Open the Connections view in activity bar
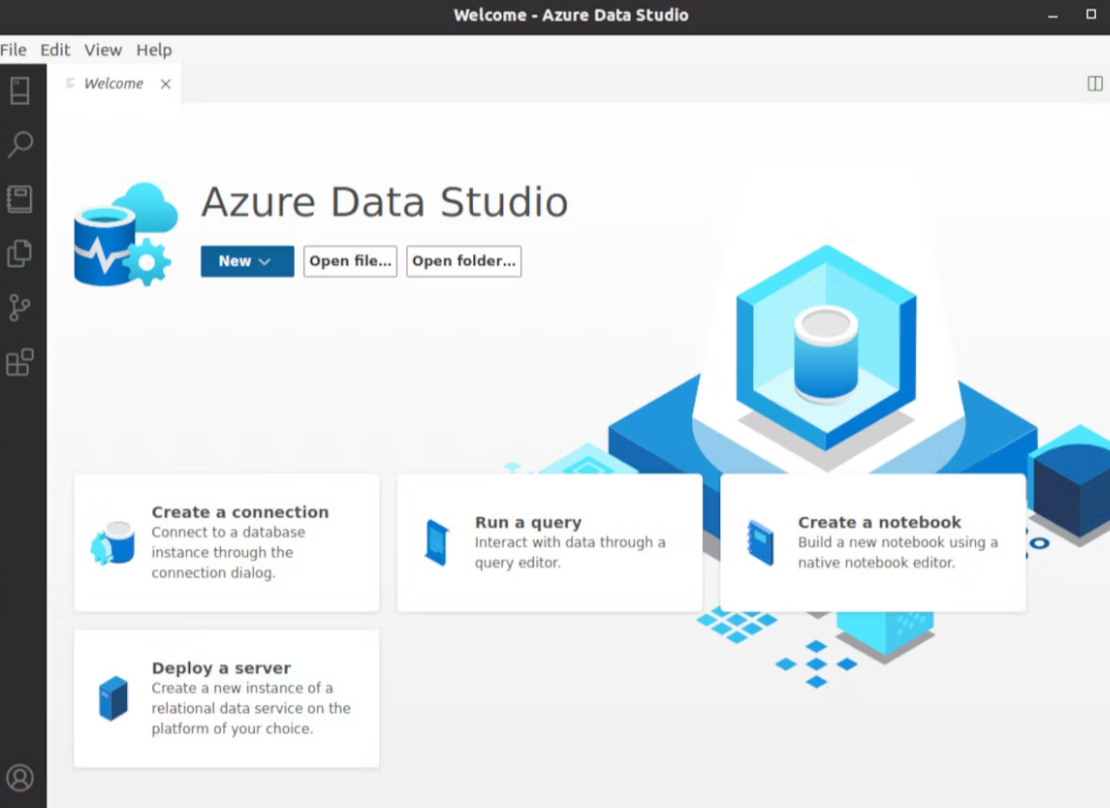 point(20,91)
